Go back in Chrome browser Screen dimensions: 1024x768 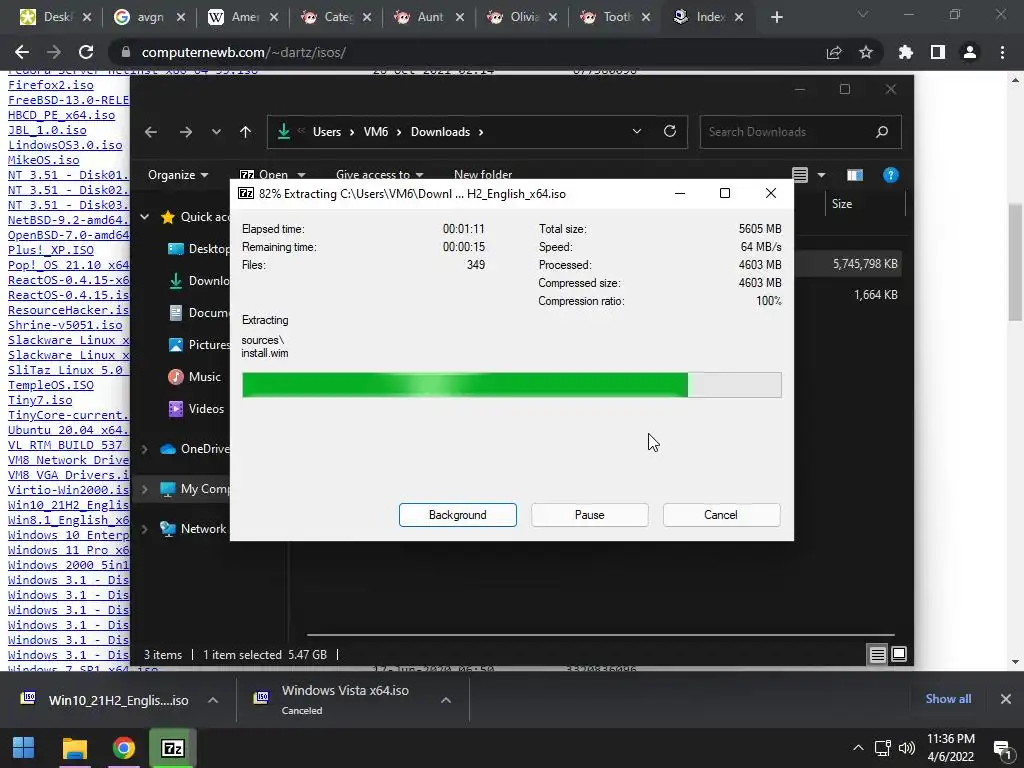(x=22, y=52)
